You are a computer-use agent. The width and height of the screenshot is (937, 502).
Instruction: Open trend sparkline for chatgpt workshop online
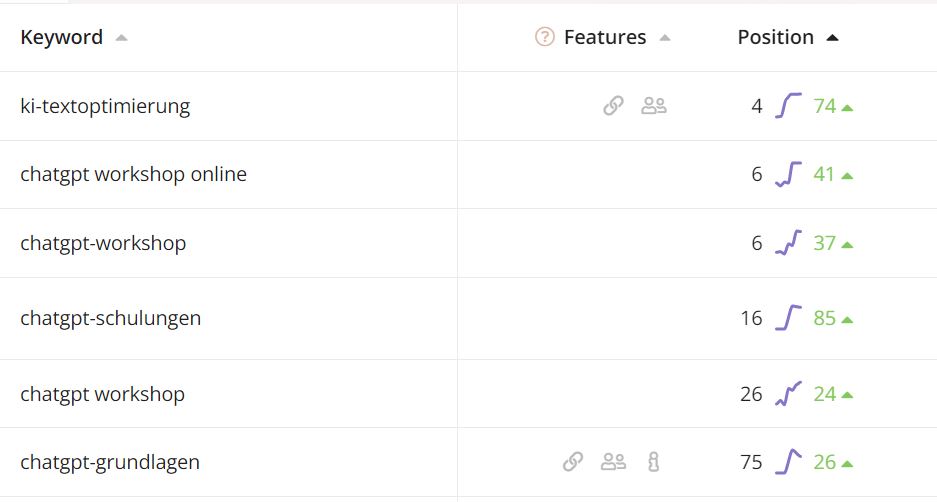tap(788, 174)
